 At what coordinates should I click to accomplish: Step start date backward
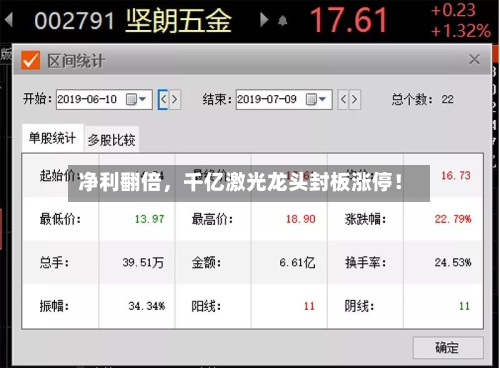(x=163, y=99)
